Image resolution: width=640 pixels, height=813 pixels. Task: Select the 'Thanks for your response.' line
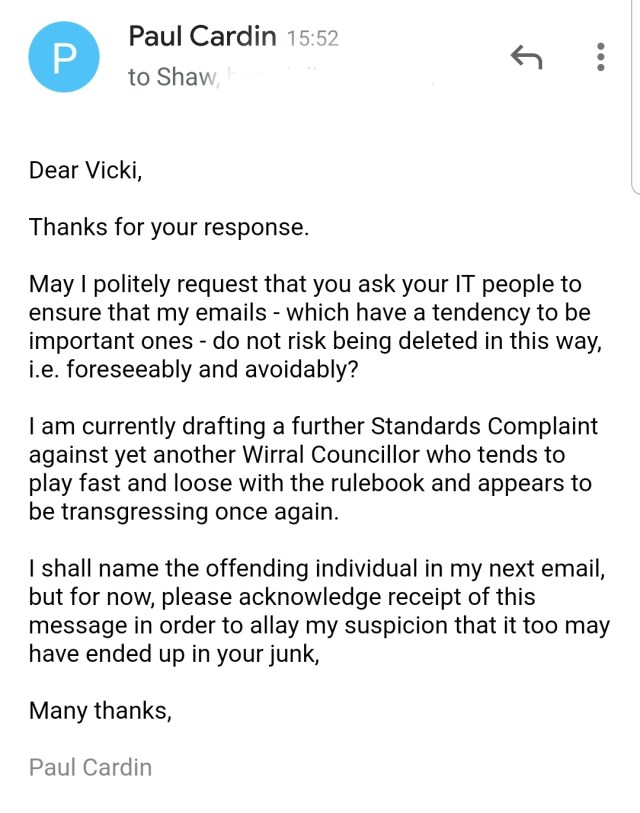coord(169,227)
